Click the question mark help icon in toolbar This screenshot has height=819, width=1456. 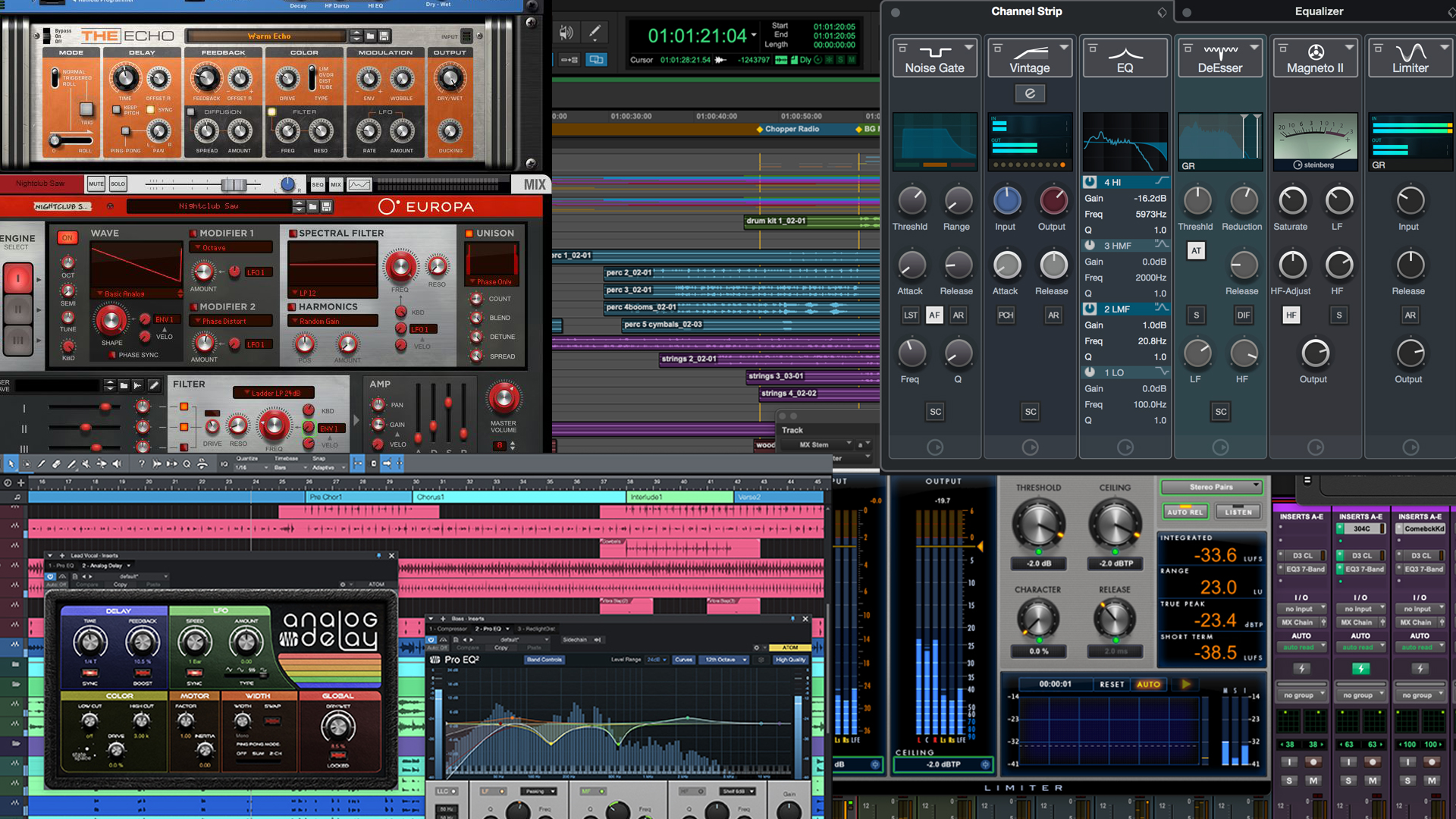click(142, 463)
